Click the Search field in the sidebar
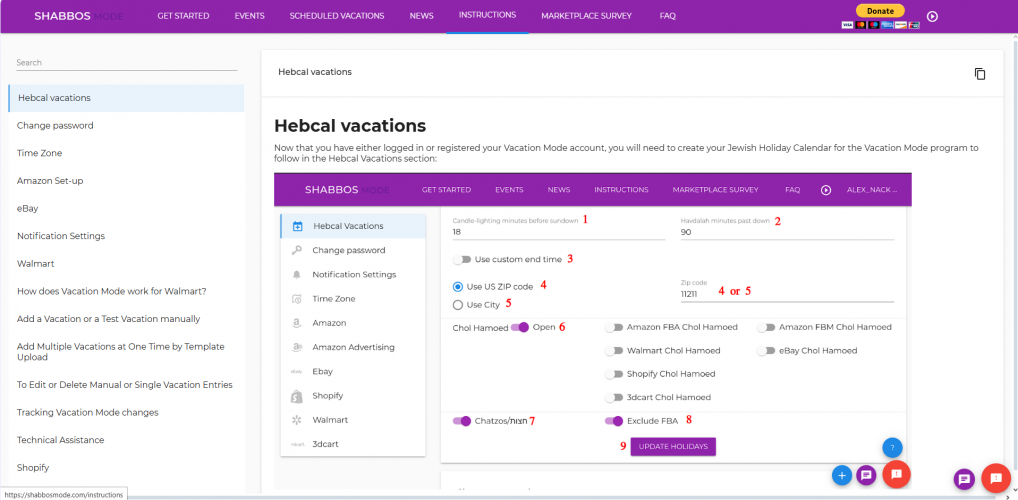The image size is (1018, 500). coord(126,63)
